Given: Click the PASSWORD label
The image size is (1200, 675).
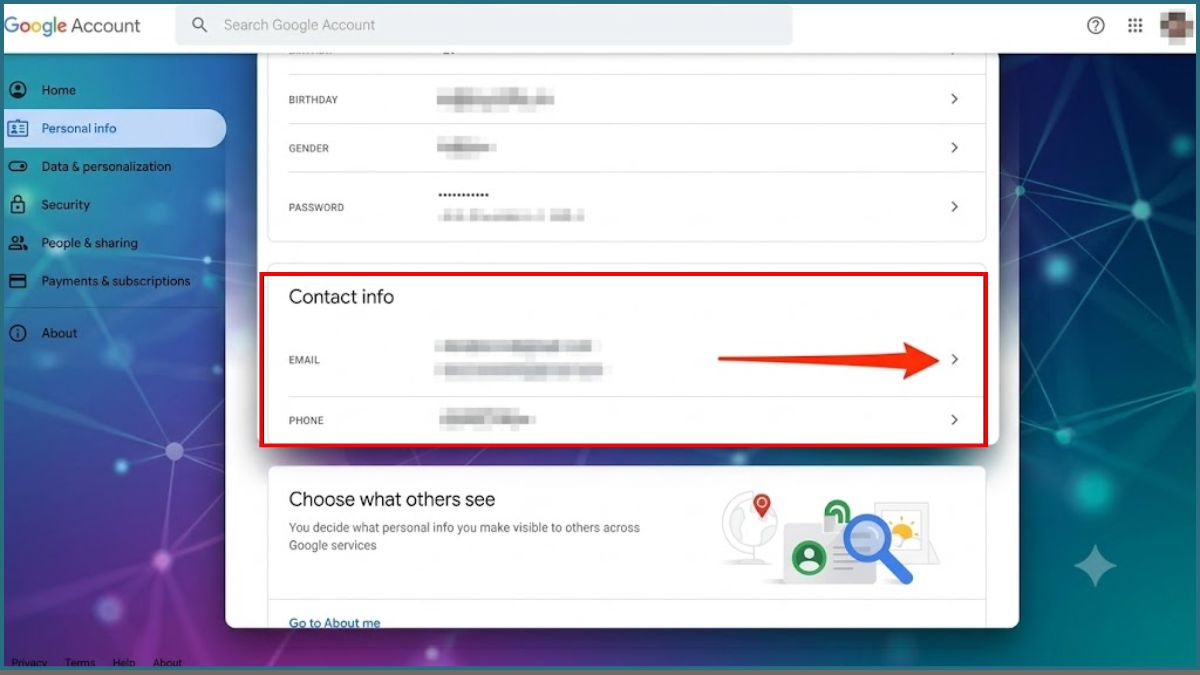Looking at the screenshot, I should [316, 208].
